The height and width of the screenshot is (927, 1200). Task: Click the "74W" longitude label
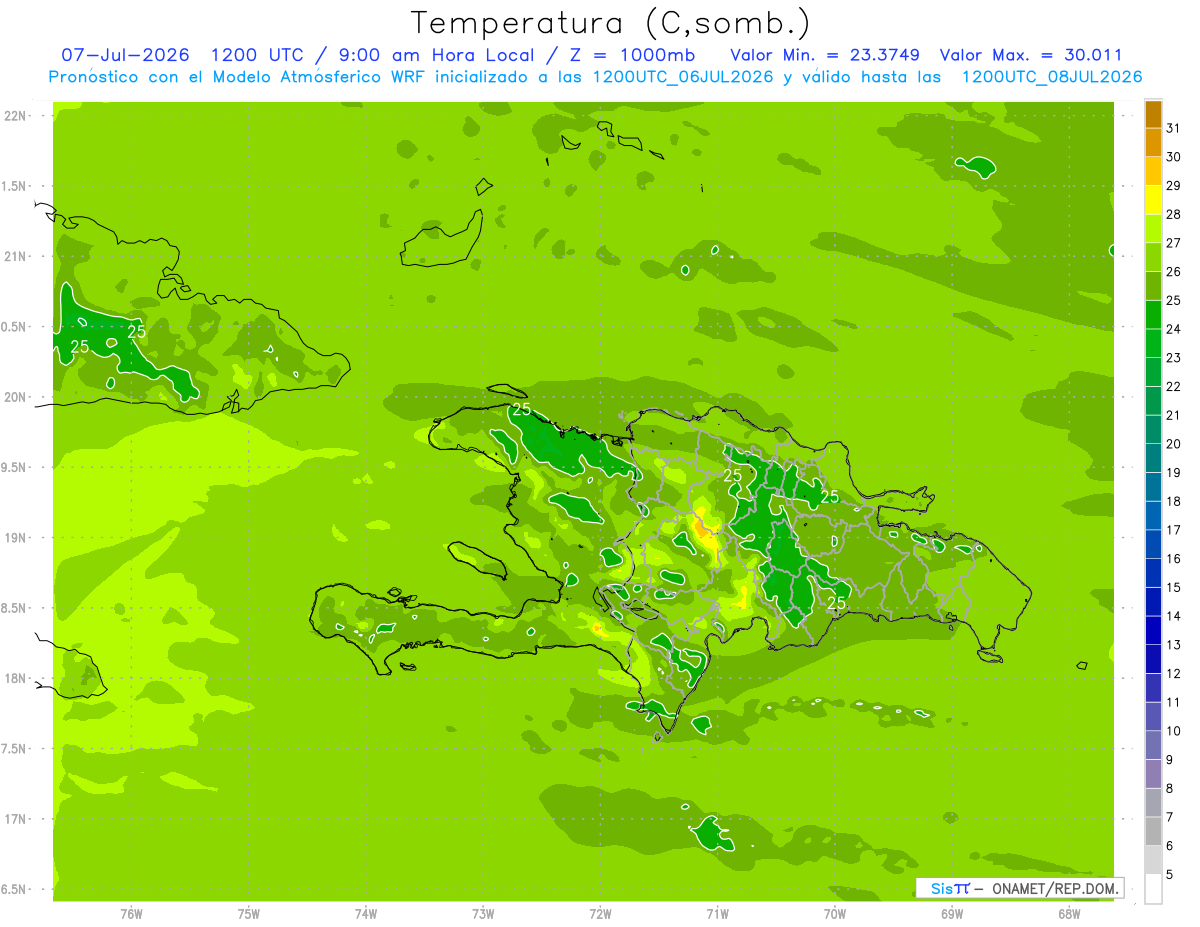365,913
